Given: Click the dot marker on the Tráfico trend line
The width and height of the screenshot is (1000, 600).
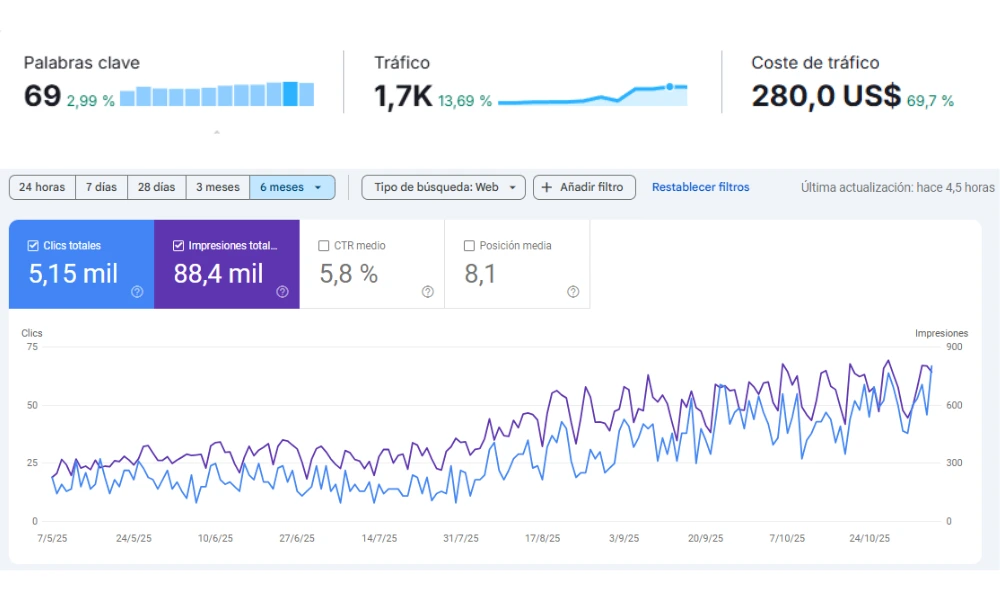Looking at the screenshot, I should pyautogui.click(x=669, y=87).
